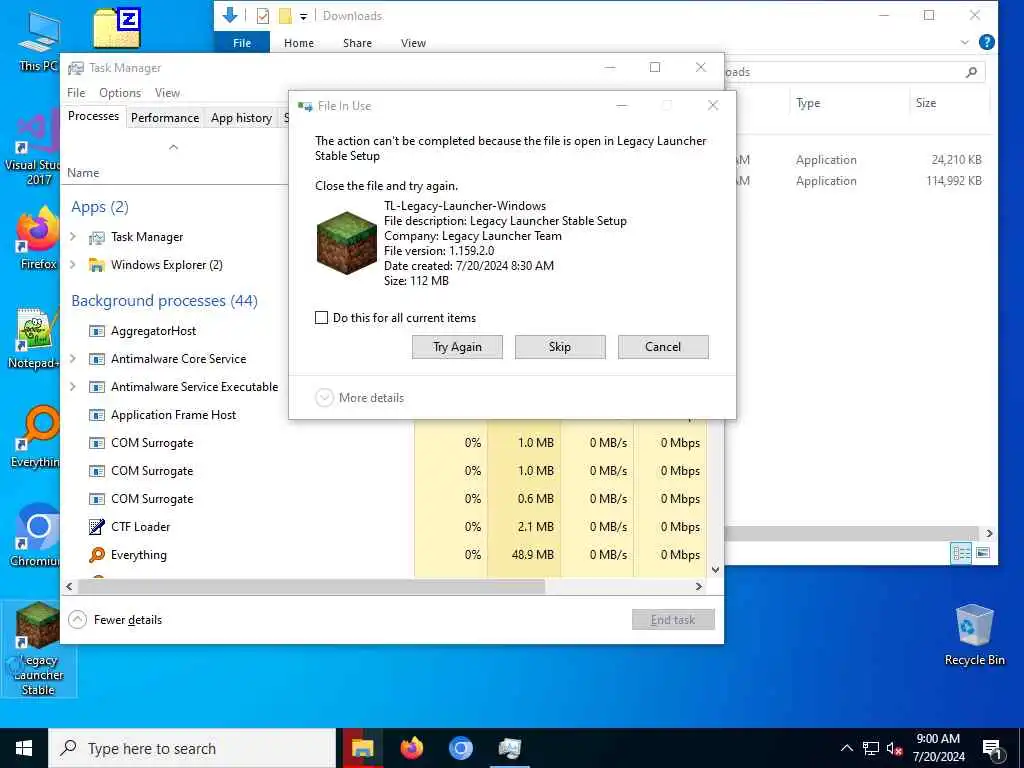
Task: Open Everything search desktop shortcut
Action: [36, 436]
